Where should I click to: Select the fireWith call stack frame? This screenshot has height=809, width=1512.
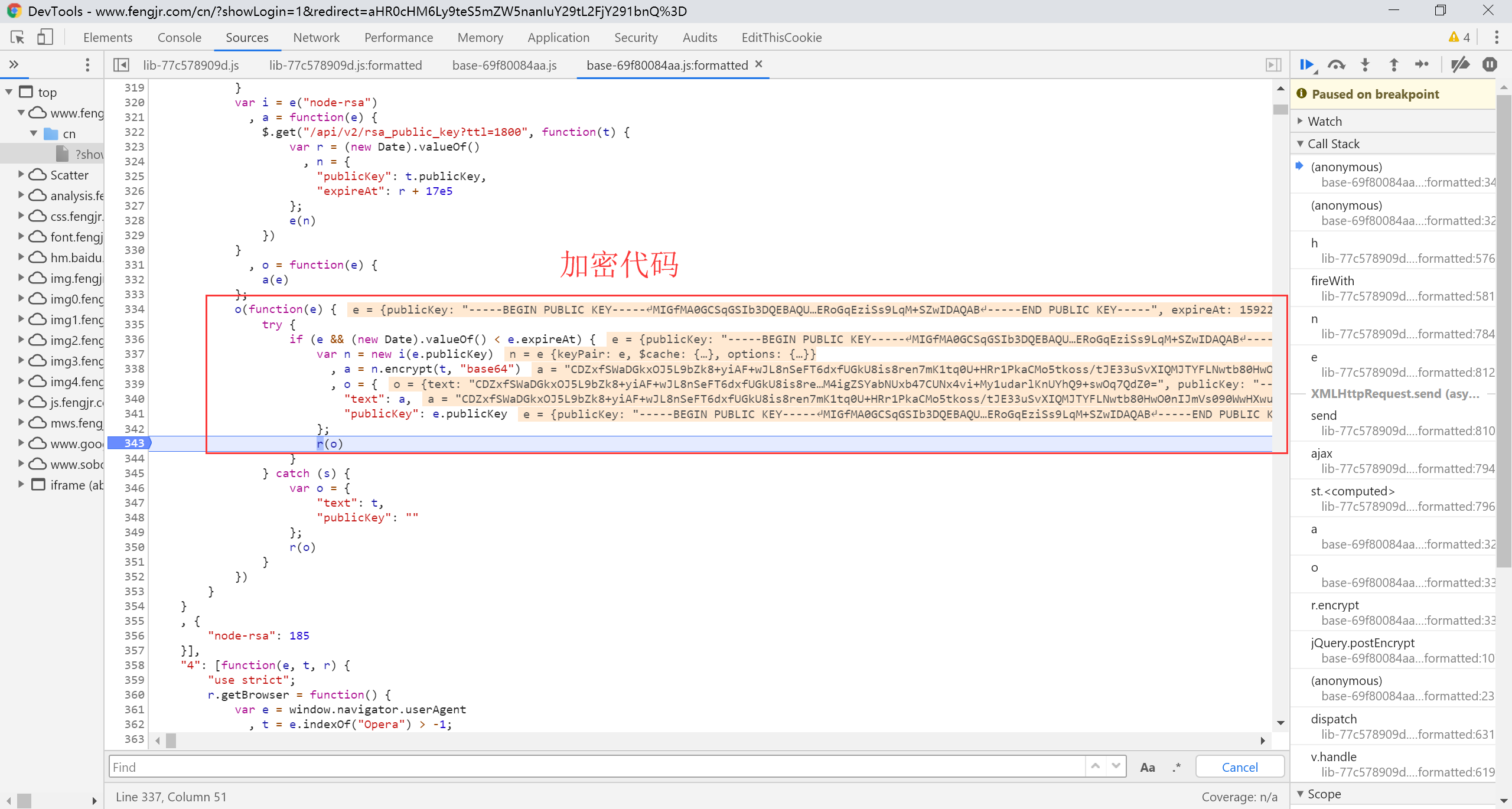(1332, 281)
